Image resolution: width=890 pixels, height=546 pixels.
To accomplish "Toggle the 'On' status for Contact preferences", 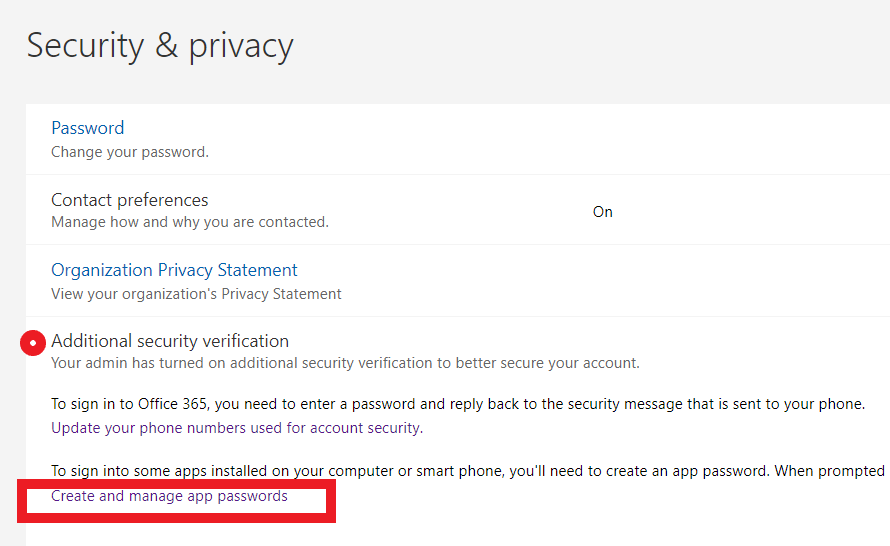I will coord(602,212).
